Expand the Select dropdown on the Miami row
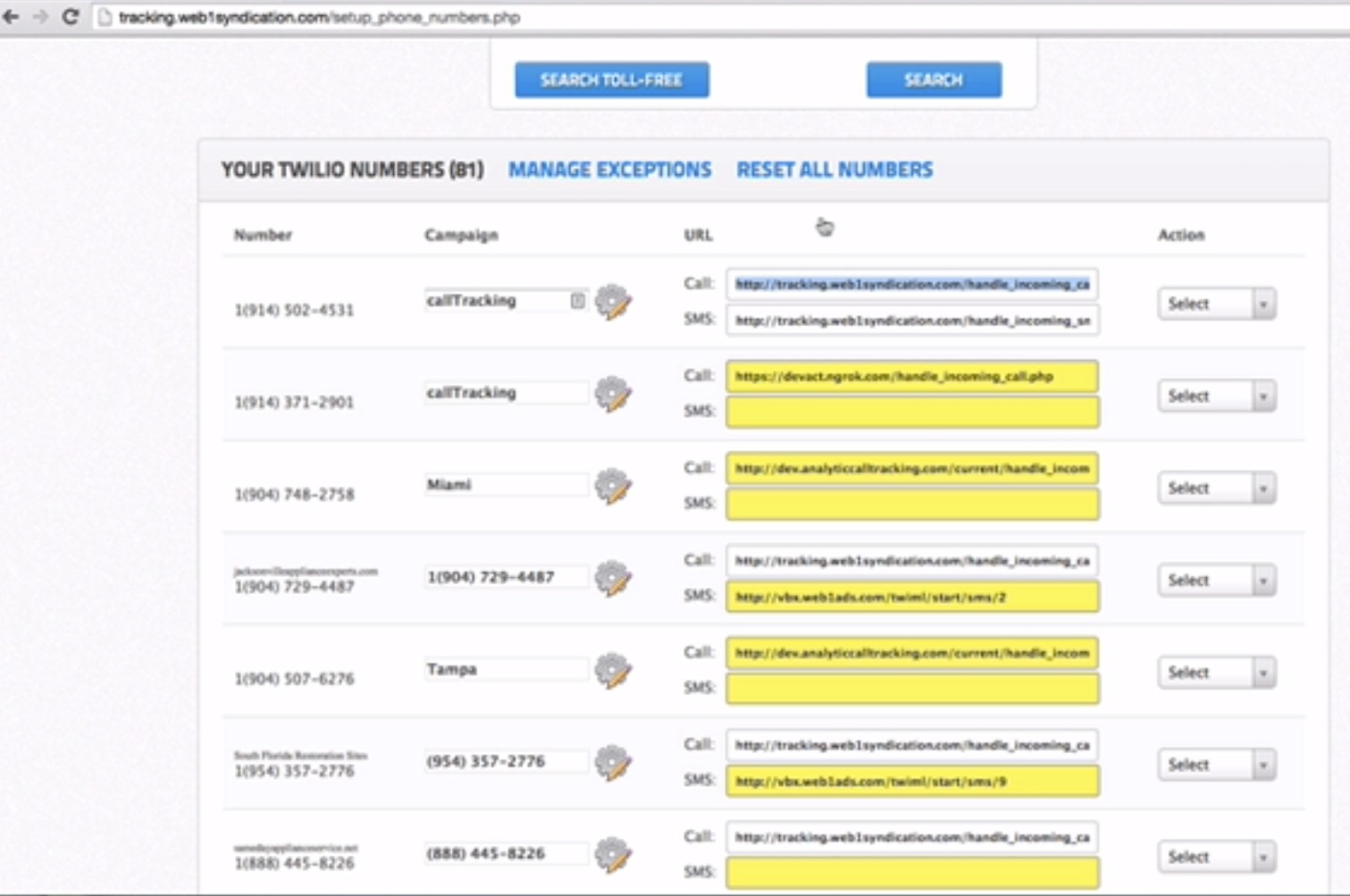This screenshot has height=896, width=1350. [x=1216, y=488]
